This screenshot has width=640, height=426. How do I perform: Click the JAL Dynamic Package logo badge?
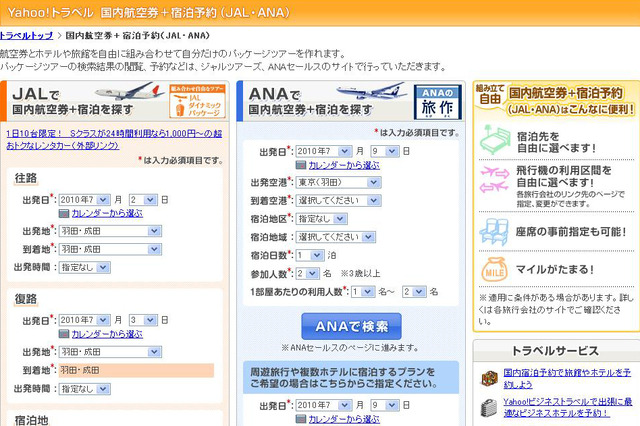[x=198, y=101]
